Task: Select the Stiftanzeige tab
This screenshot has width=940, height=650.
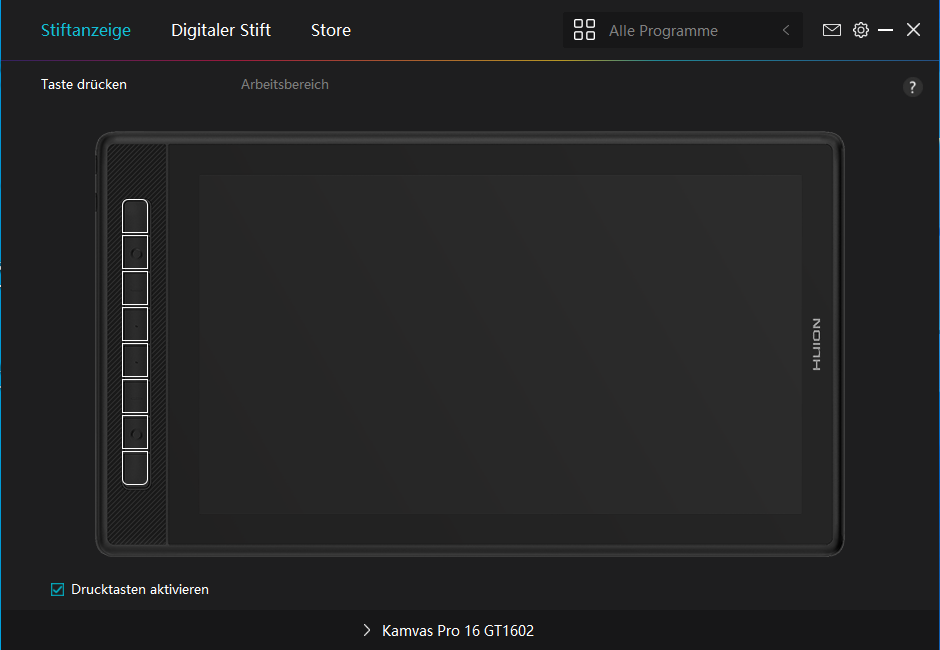Action: [86, 30]
